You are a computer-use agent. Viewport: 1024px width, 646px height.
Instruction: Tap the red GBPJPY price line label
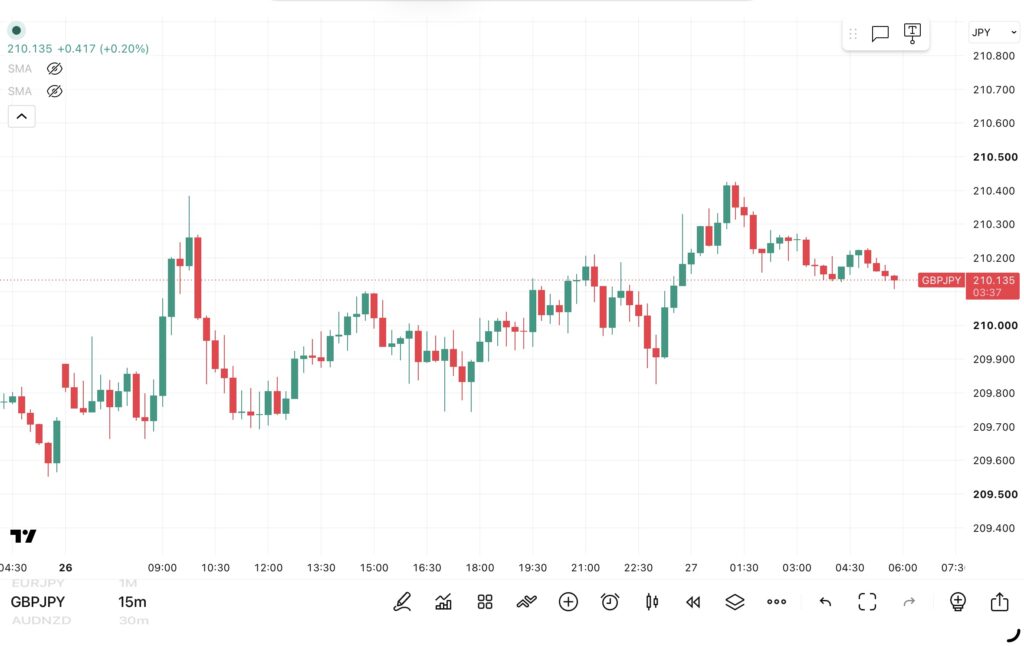941,280
